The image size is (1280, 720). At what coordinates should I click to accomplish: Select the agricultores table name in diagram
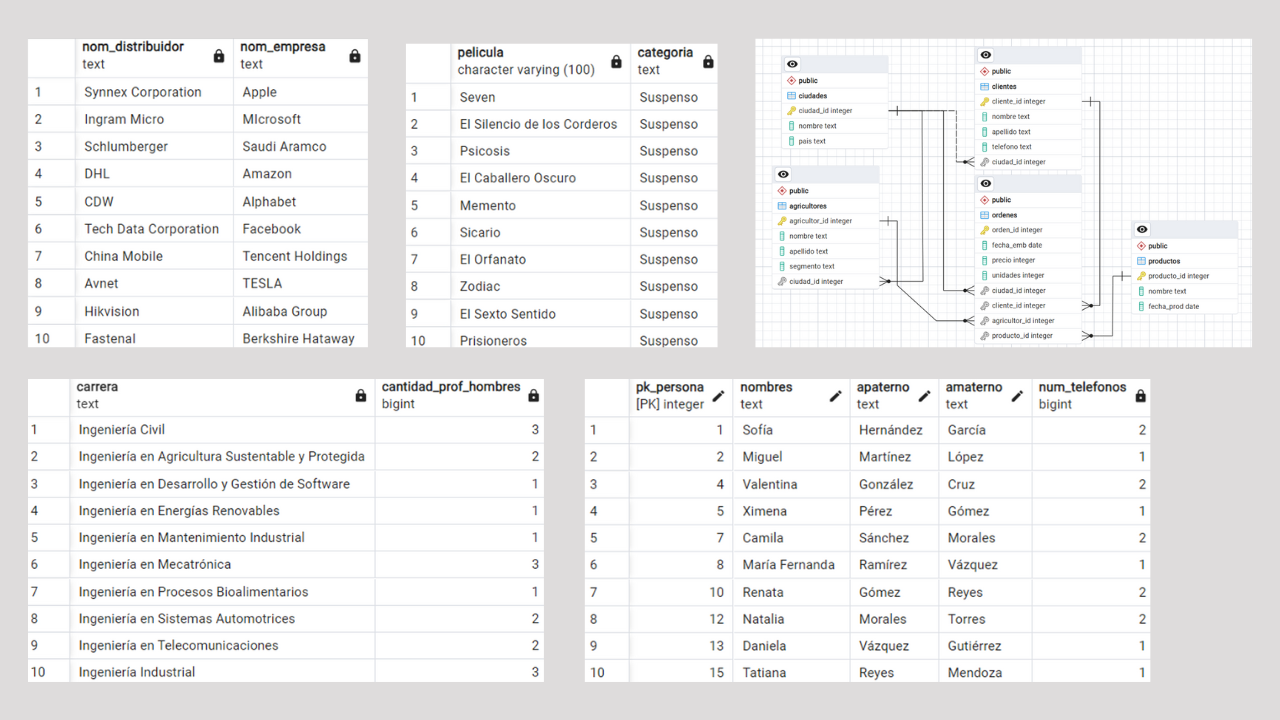pos(808,206)
